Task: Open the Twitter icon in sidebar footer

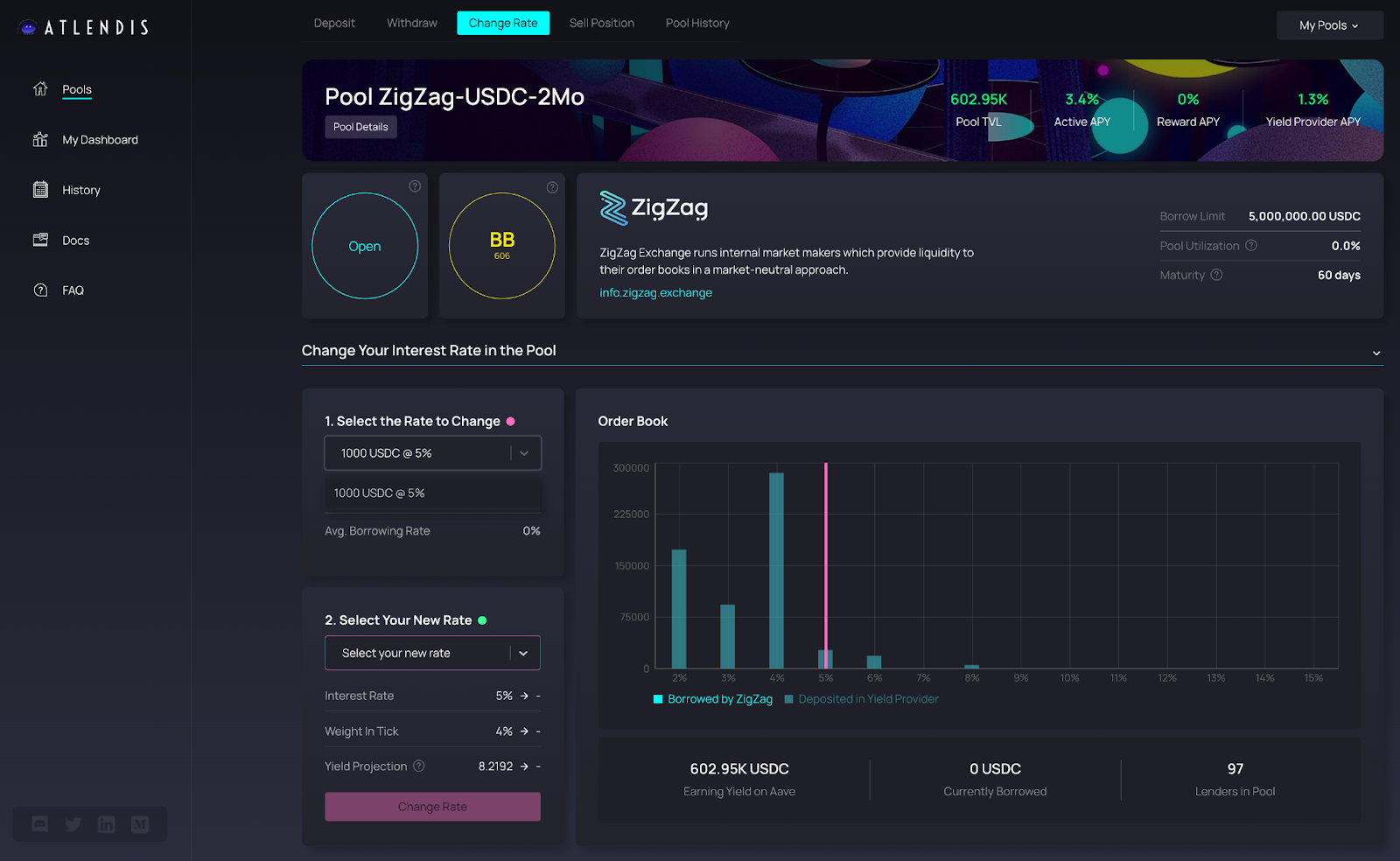Action: 73,824
